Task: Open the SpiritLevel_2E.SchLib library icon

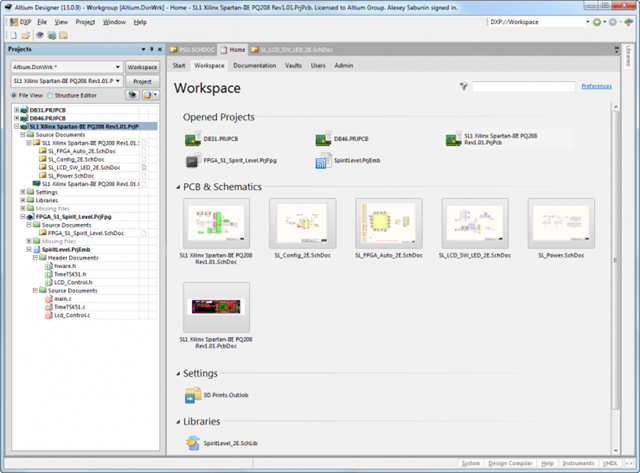Action: (193, 443)
